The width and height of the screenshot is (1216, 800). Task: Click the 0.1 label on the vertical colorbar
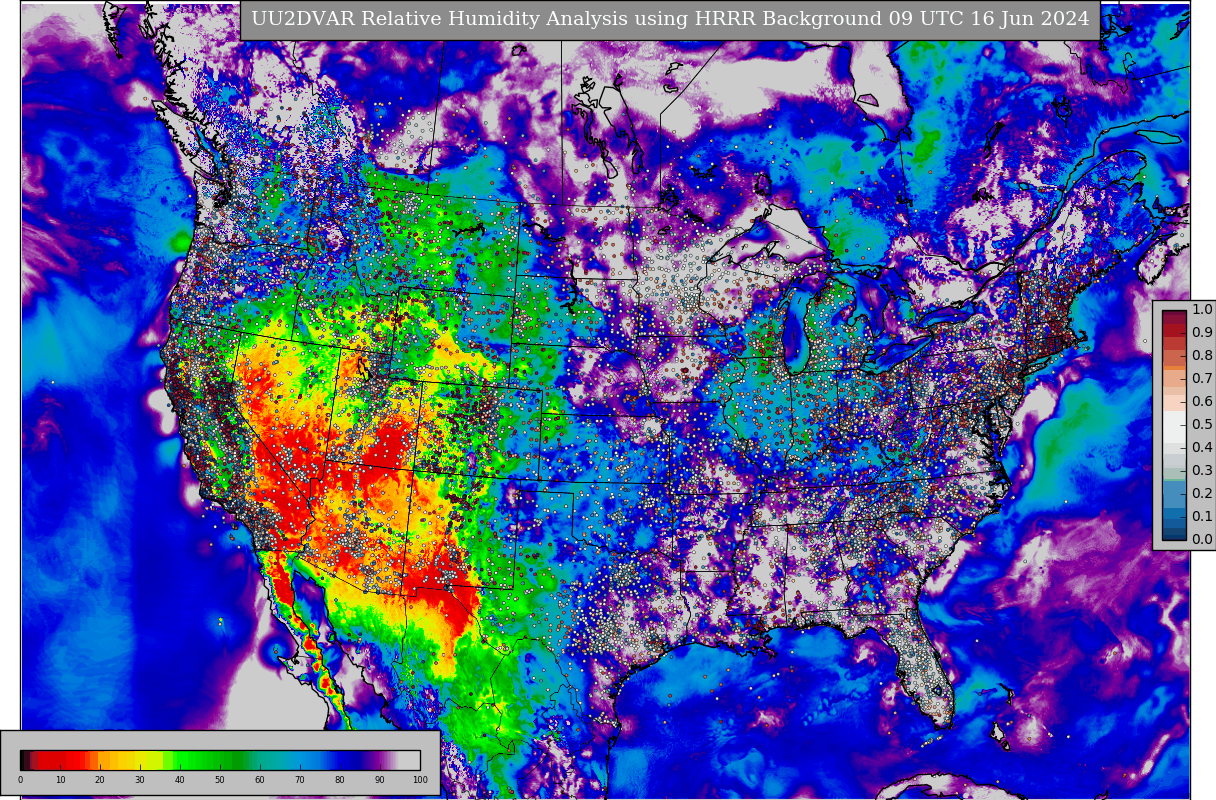click(1202, 516)
